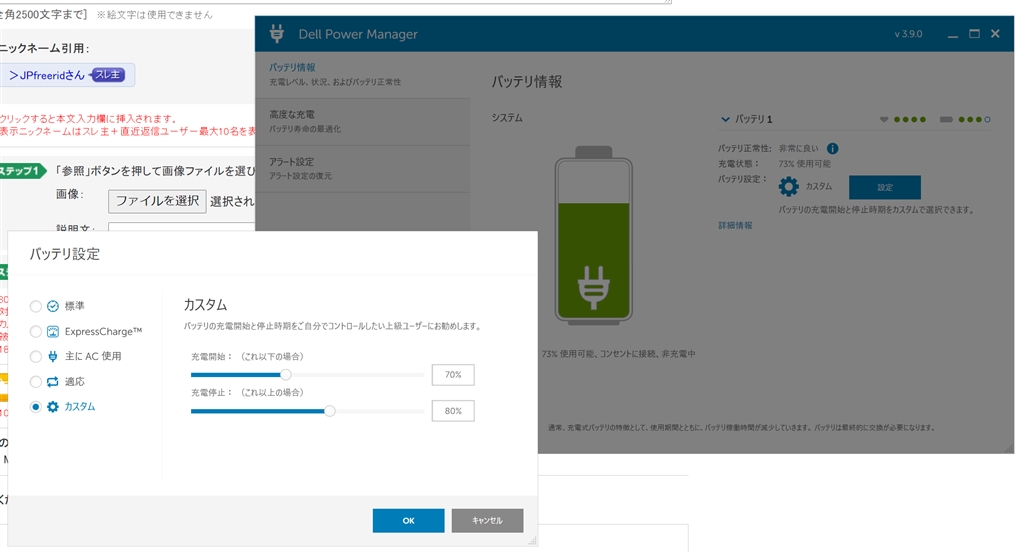Viewport: 1024px width, 553px height.
Task: Open the バッテリ情報 tab in Dell Power Manager
Action: tap(363, 75)
